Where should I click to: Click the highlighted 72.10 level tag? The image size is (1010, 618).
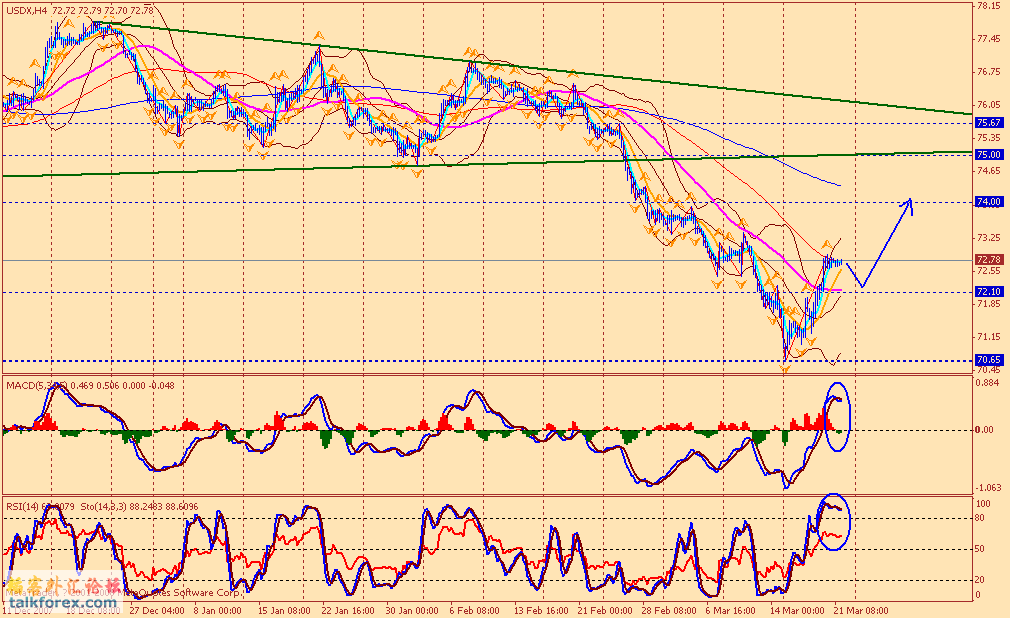(988, 291)
